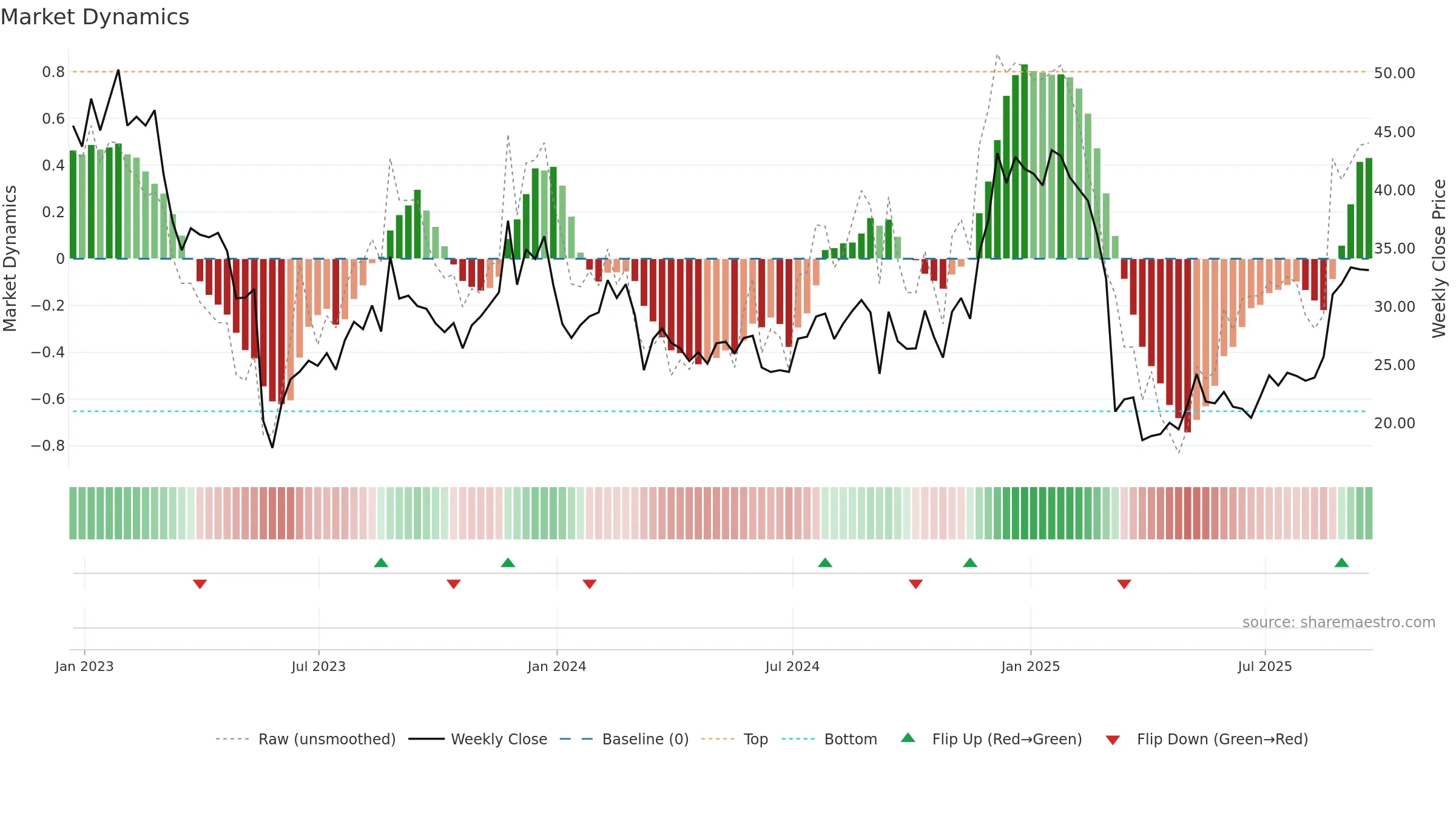Click the Top legend entry
Viewport: 1456px width, 819px height.
pyautogui.click(x=735, y=739)
